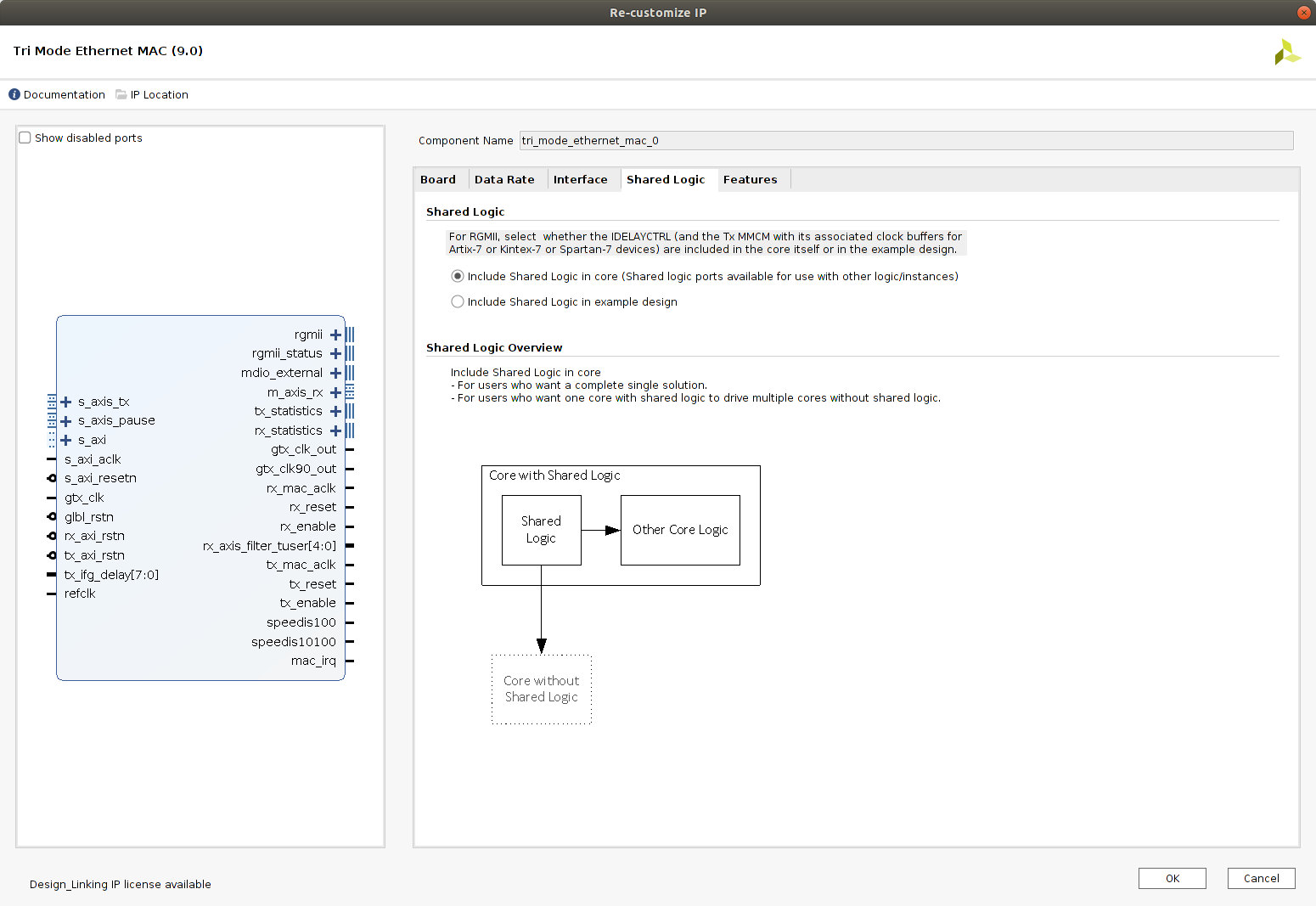Click the rx_axi_rstn port label
1316x906 pixels.
click(x=94, y=536)
